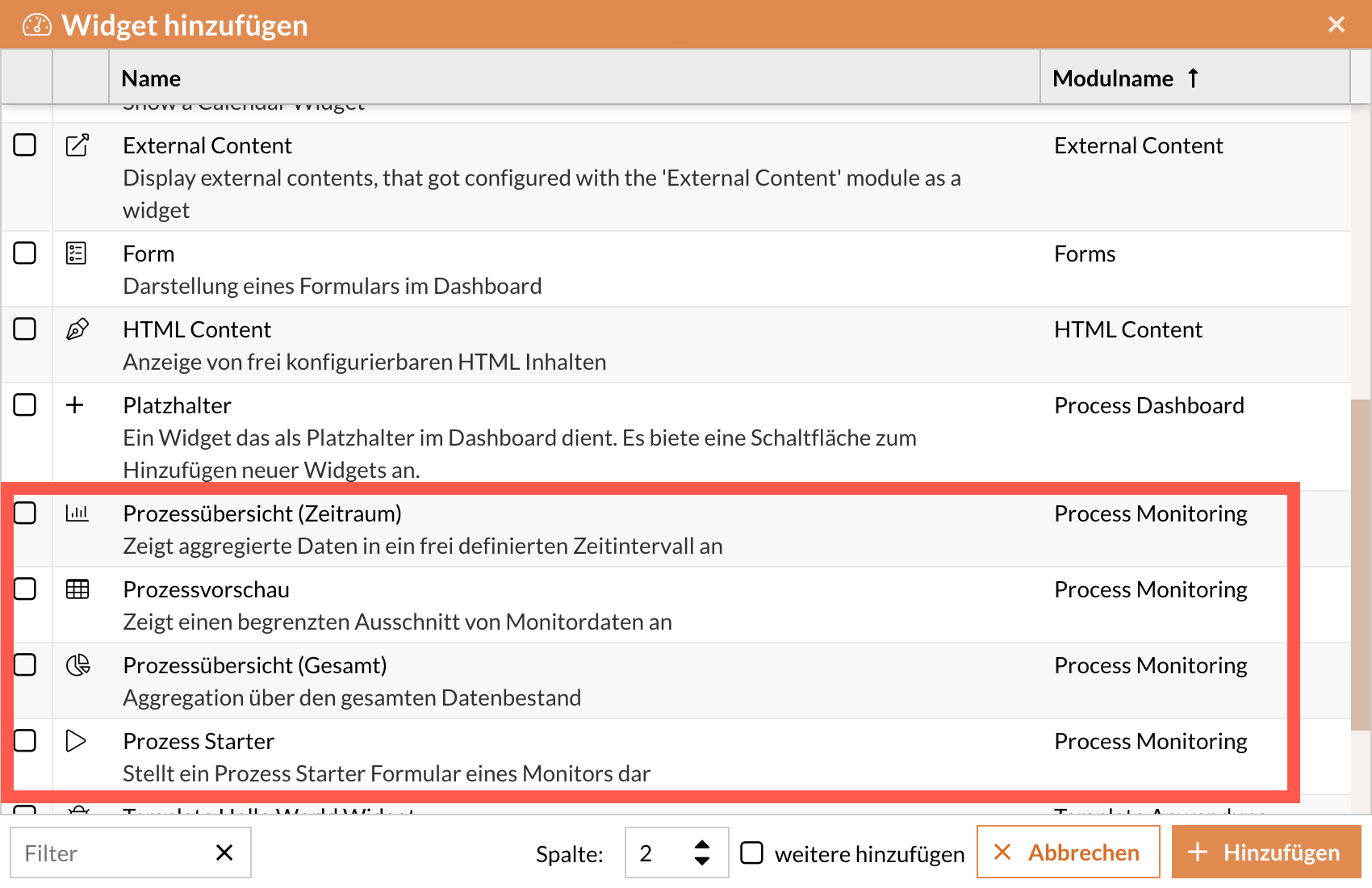Viewport: 1372px width, 888px height.
Task: Clear the Filter field using its X icon
Action: 224,852
